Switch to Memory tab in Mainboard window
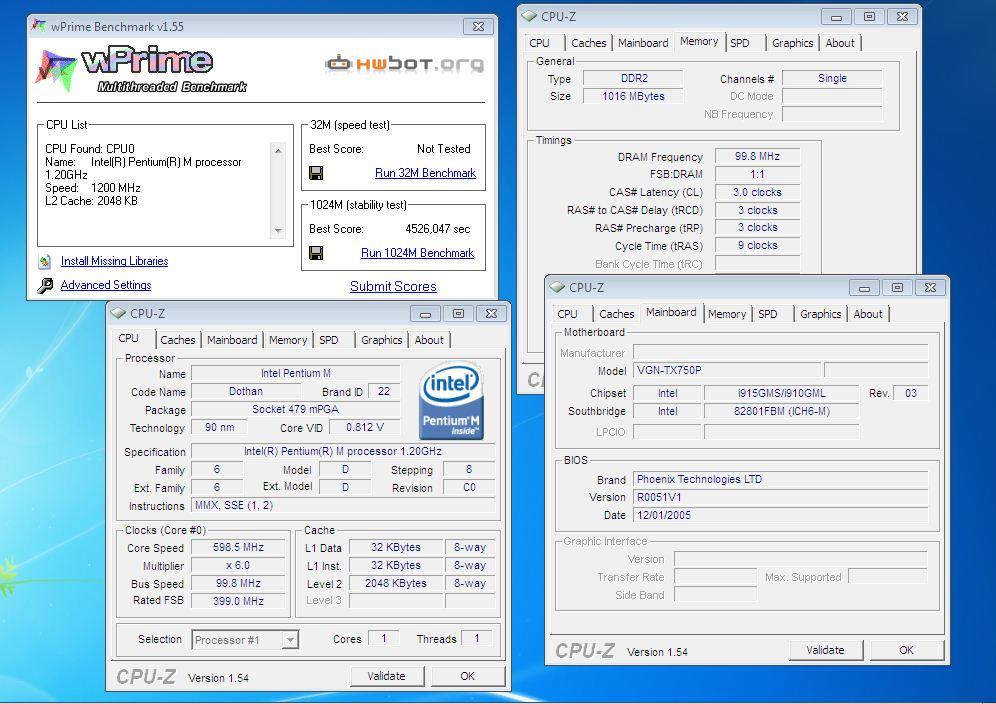 [x=727, y=314]
